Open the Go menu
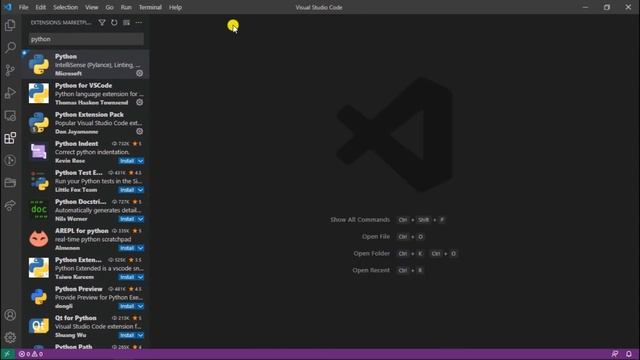This screenshot has height=360, width=640. 109,7
